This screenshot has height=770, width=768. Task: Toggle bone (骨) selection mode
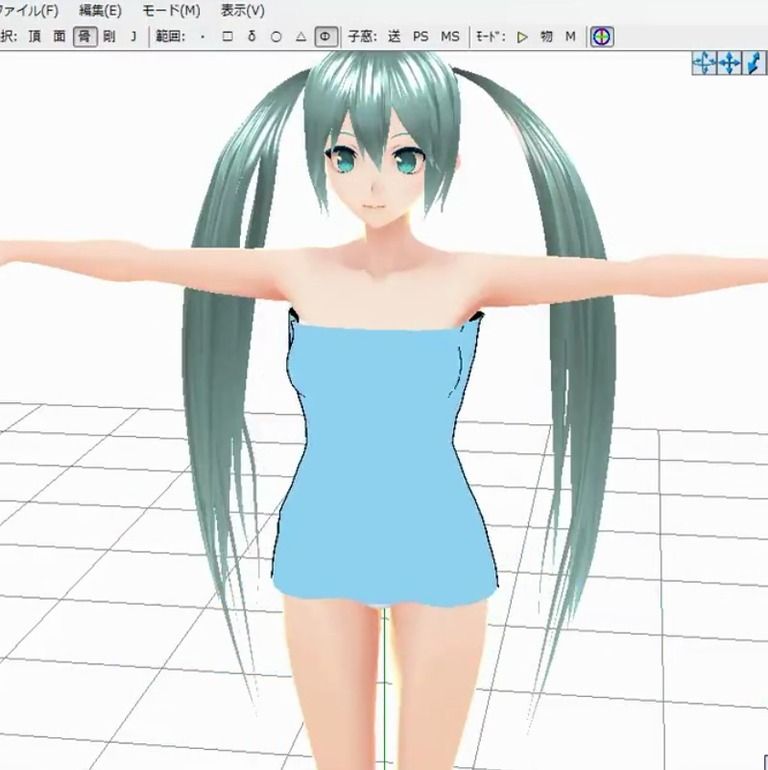[x=85, y=36]
